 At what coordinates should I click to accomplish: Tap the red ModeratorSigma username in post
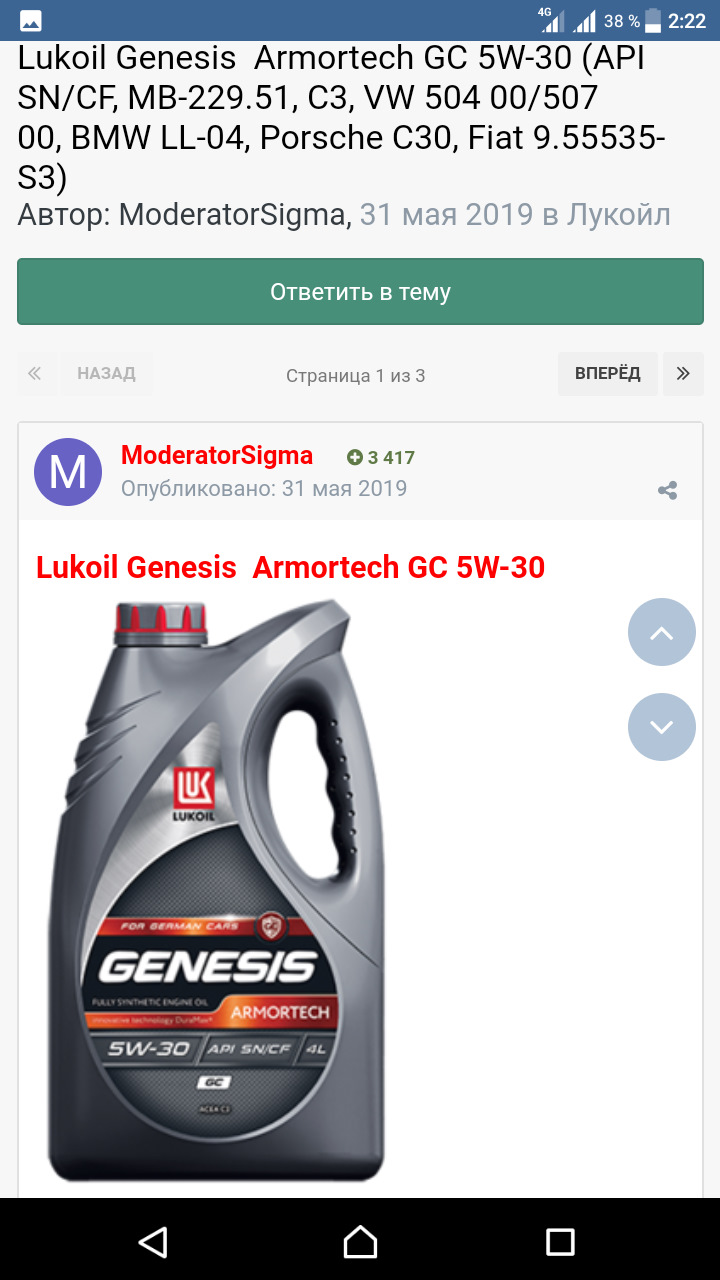coord(217,456)
